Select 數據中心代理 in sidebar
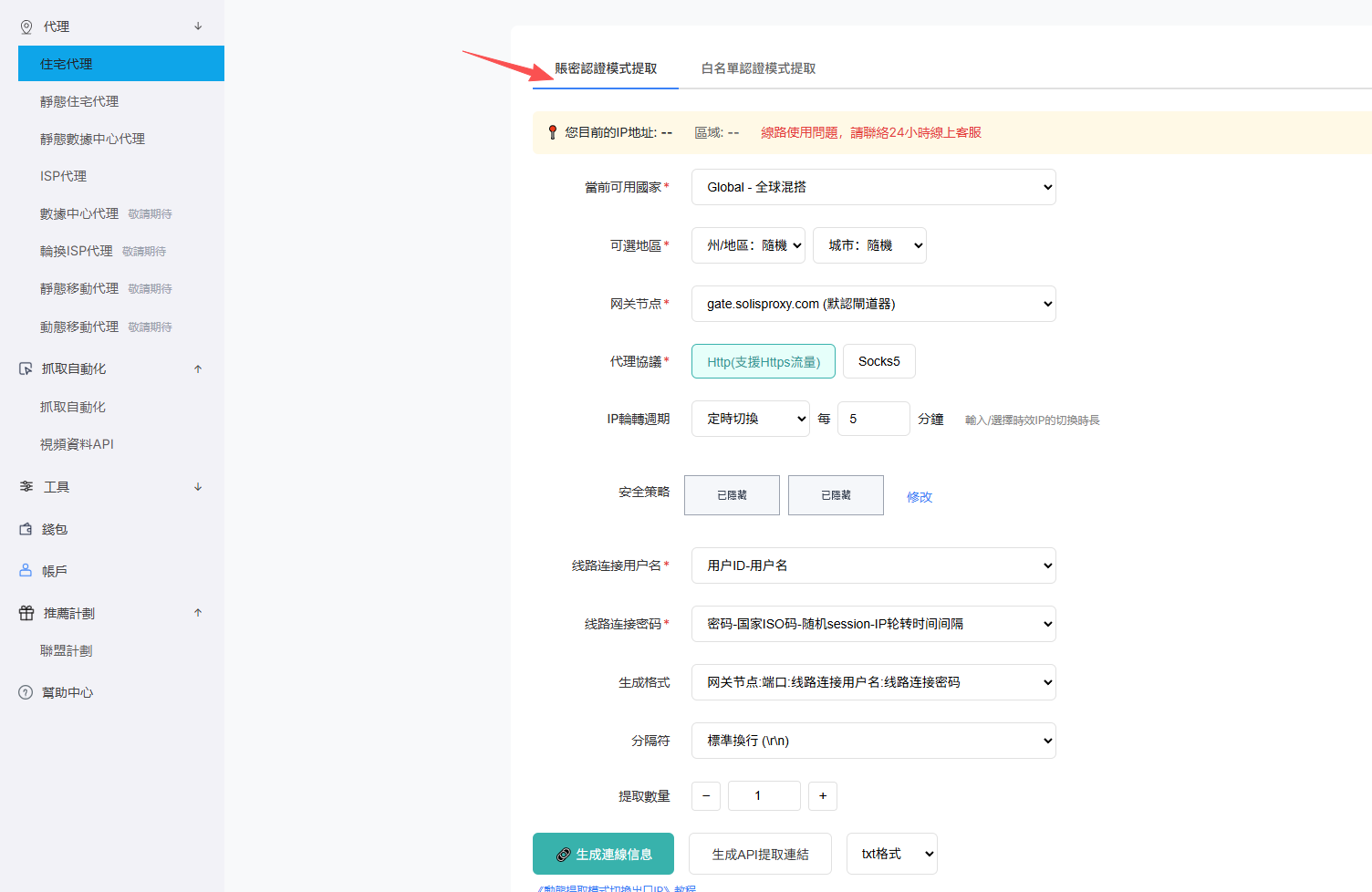Viewport: 1372px width, 892px height. point(79,213)
